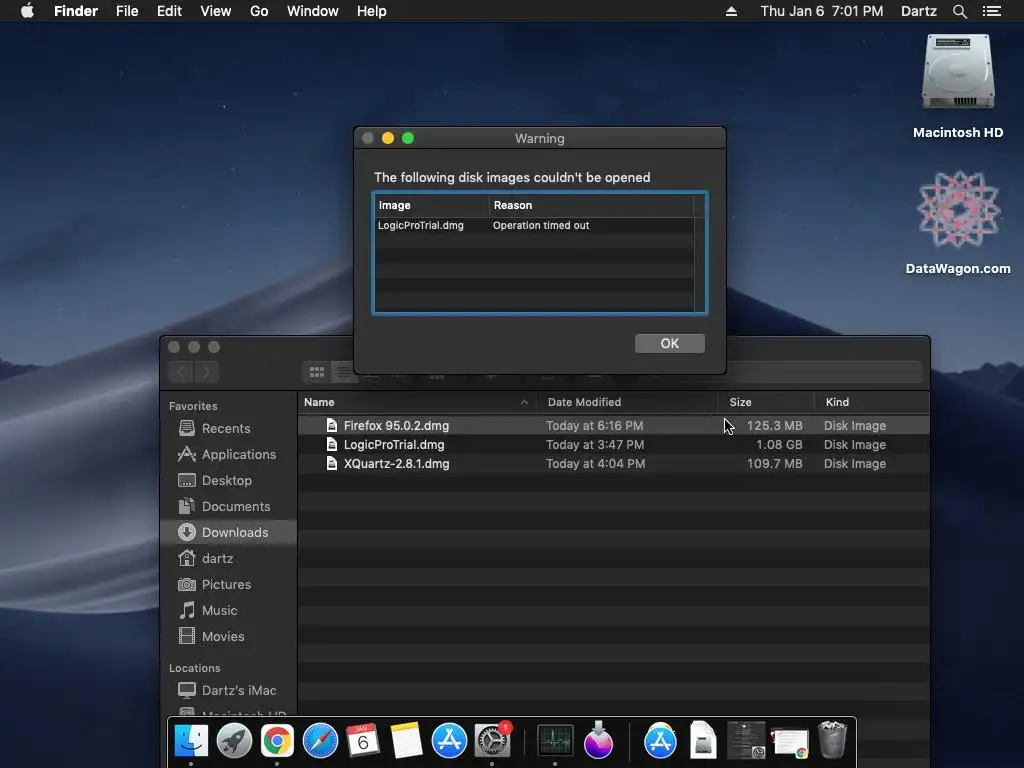Click 1.08 GB size cell
Viewport: 1024px width, 768px height.
click(779, 445)
